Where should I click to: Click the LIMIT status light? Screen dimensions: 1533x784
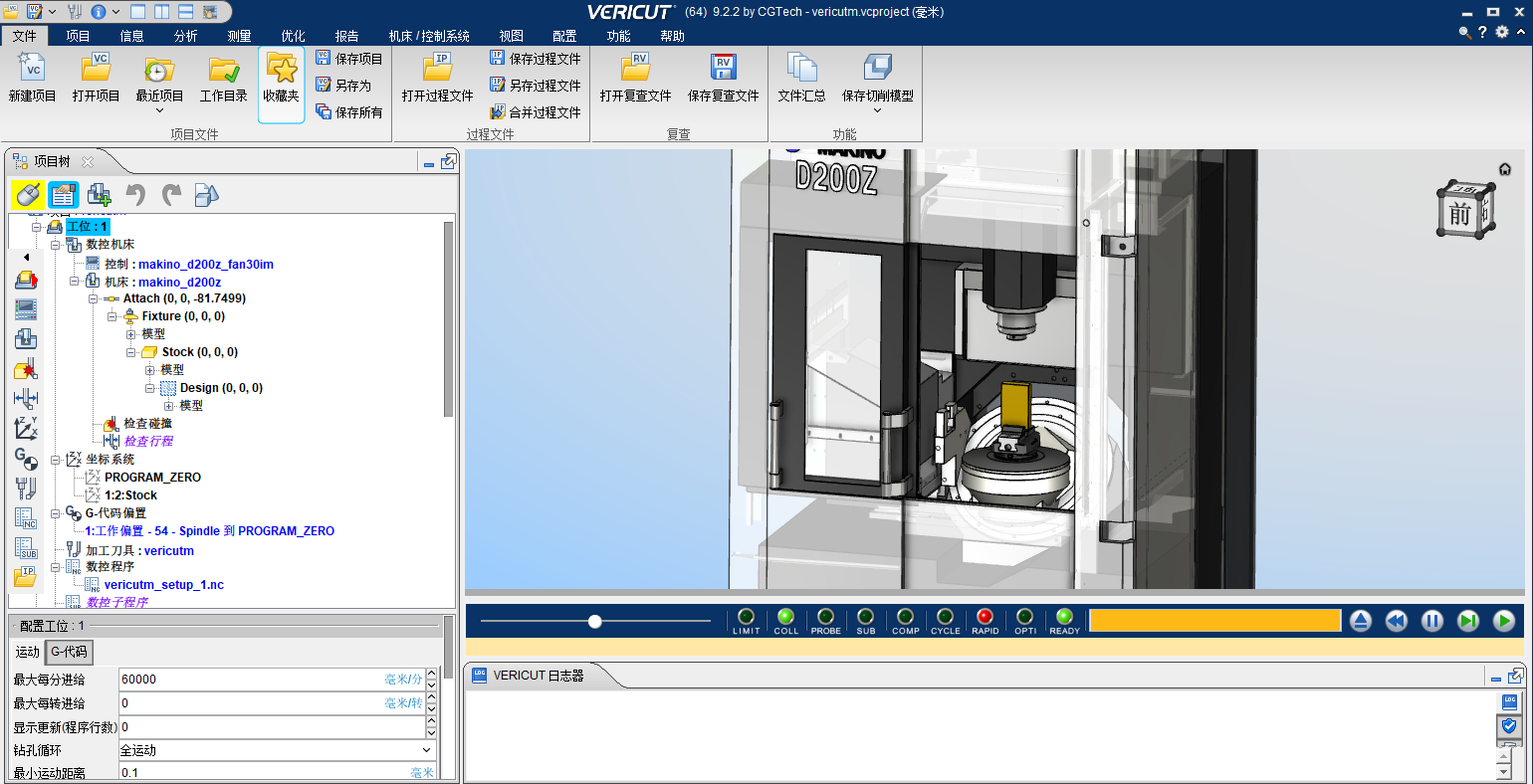[x=747, y=617]
